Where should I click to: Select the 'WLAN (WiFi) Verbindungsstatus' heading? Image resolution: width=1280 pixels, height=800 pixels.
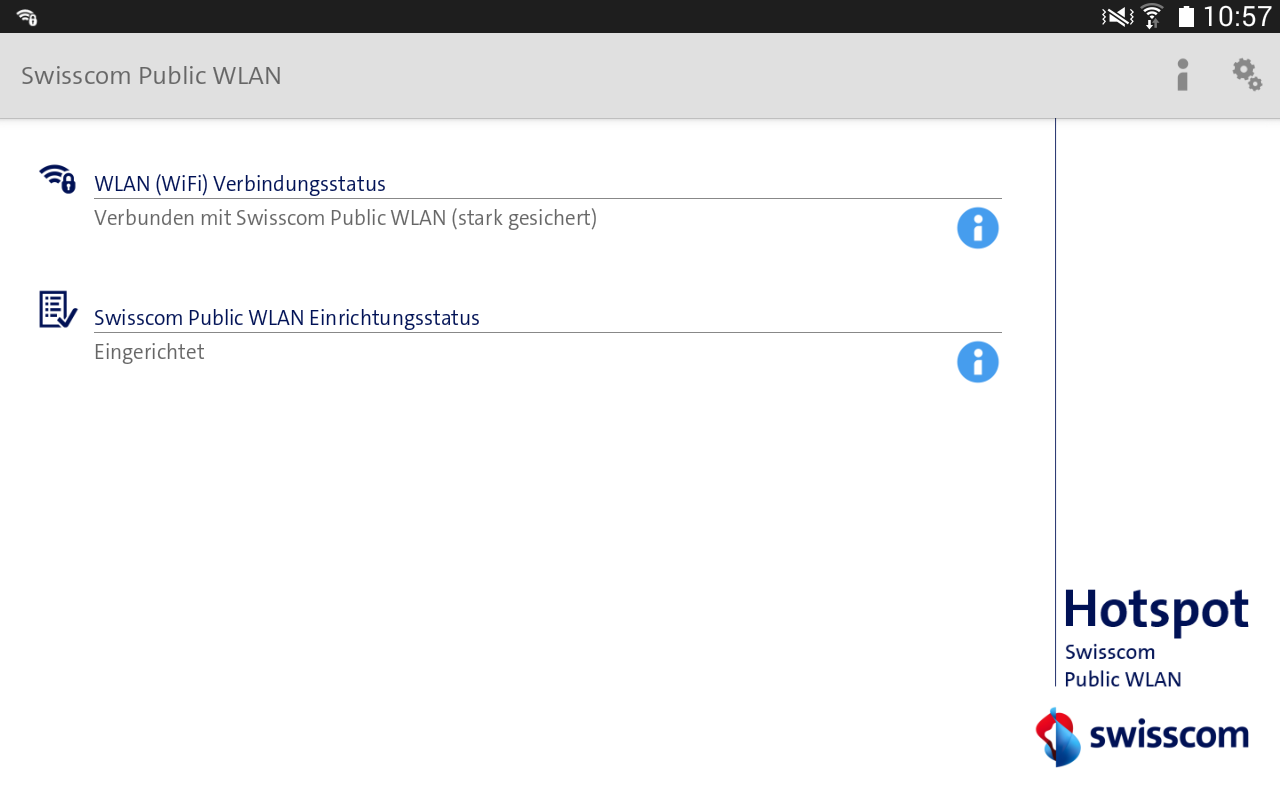240,184
